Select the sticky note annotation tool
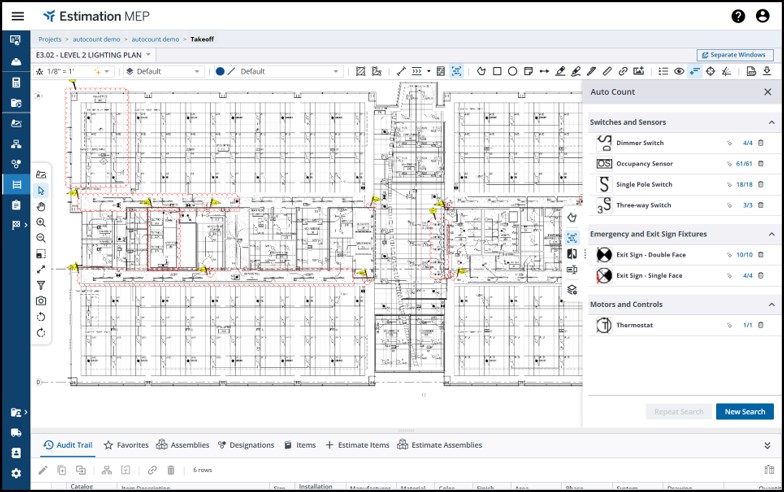 (528, 72)
